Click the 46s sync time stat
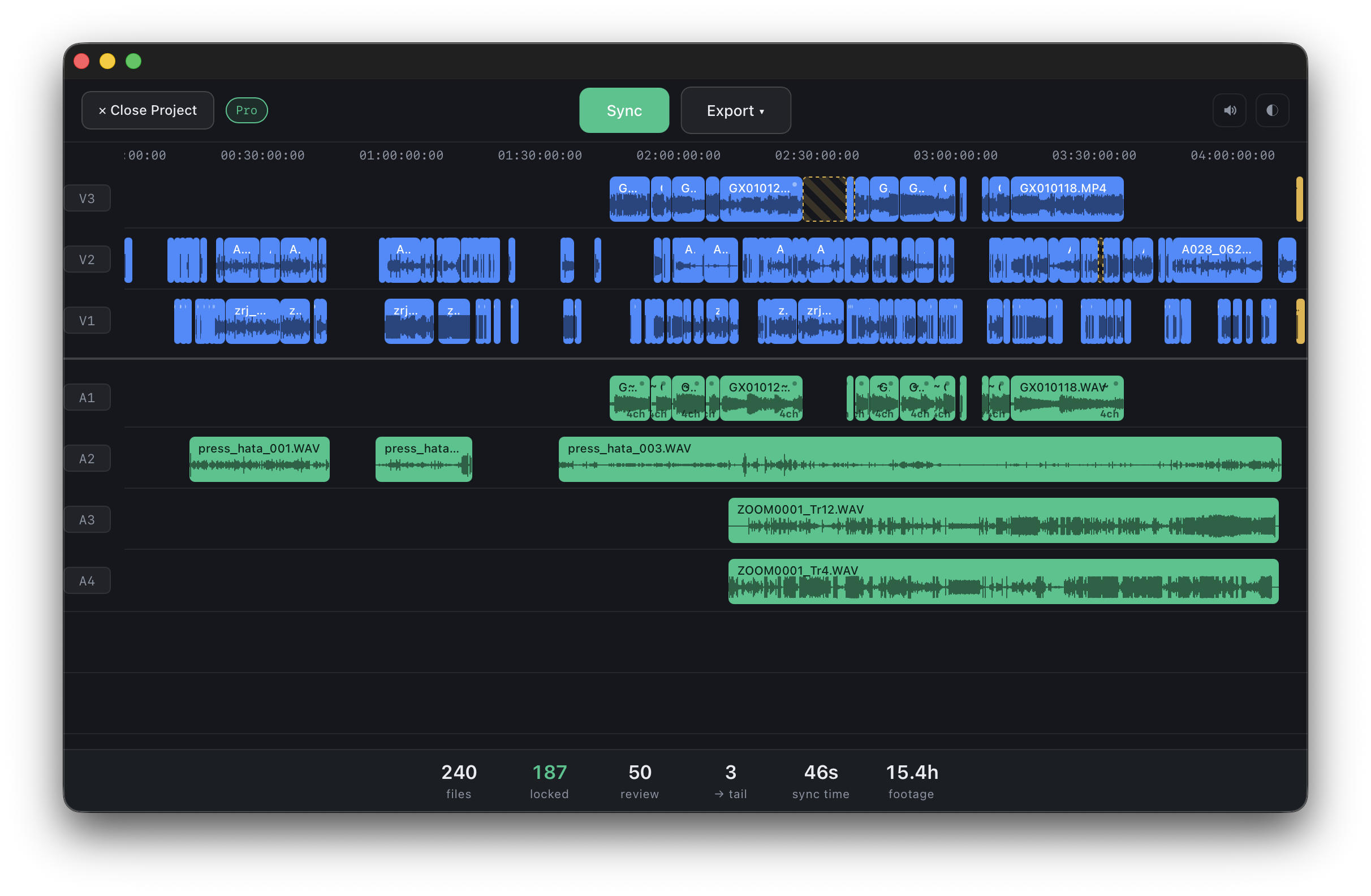The width and height of the screenshot is (1371, 896). coord(820,781)
